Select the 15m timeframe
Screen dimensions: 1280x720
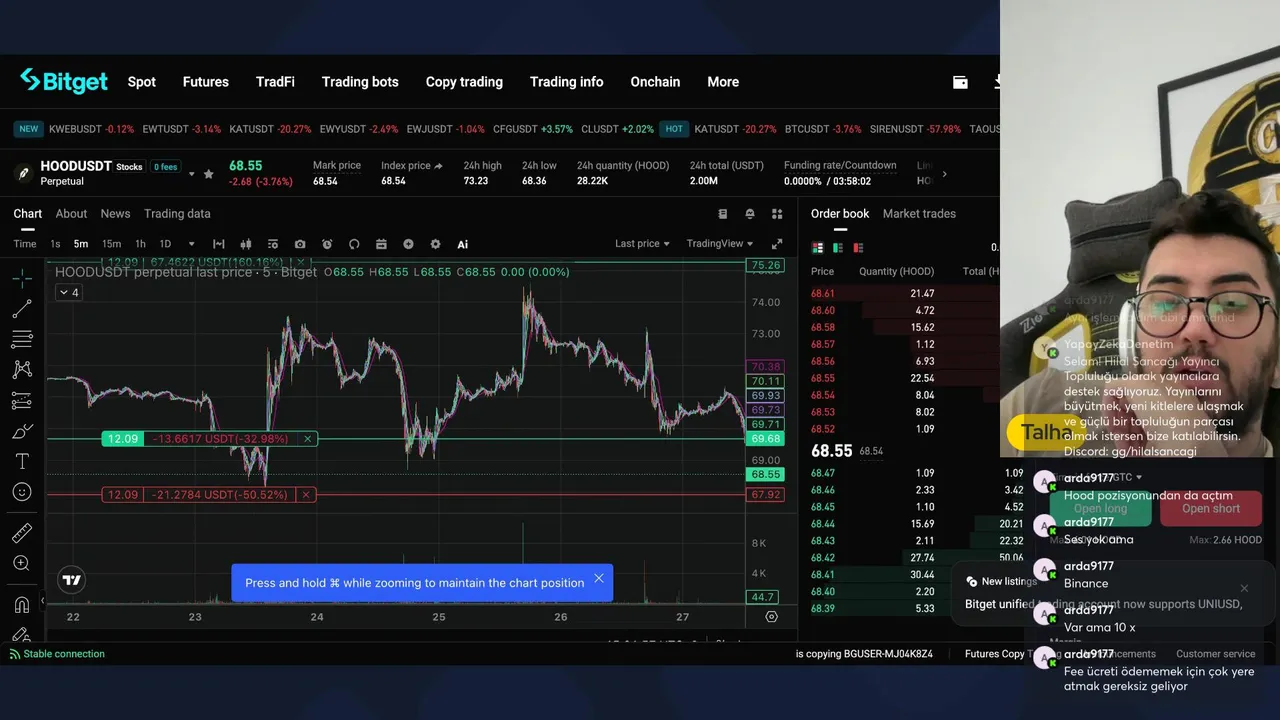tap(111, 244)
